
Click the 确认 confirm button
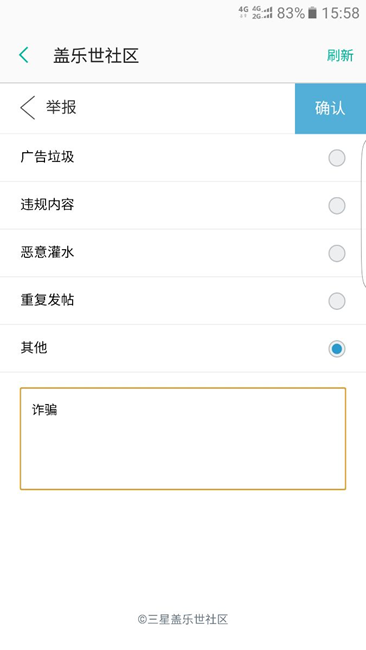click(330, 108)
